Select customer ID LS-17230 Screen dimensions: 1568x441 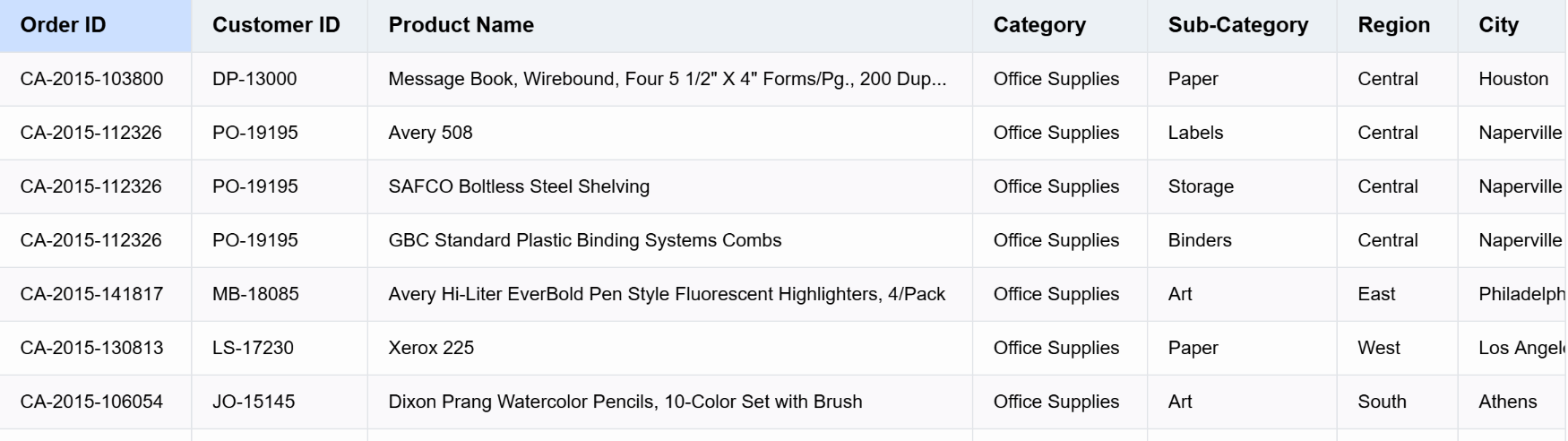point(253,348)
